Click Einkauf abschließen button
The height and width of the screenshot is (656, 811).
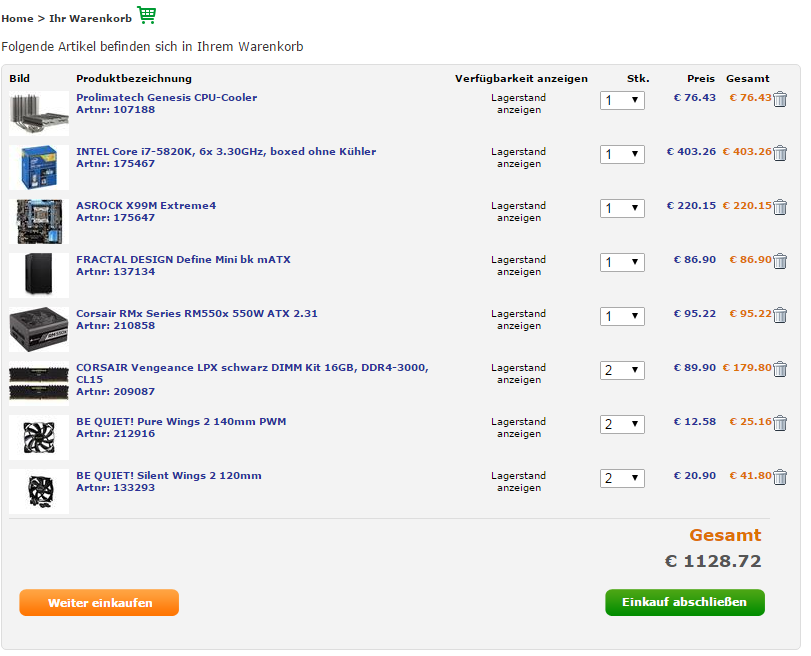click(x=685, y=602)
